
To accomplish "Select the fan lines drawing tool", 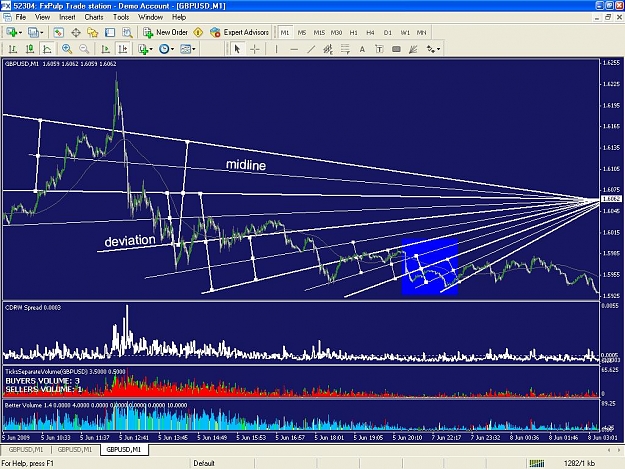I will coord(413,49).
